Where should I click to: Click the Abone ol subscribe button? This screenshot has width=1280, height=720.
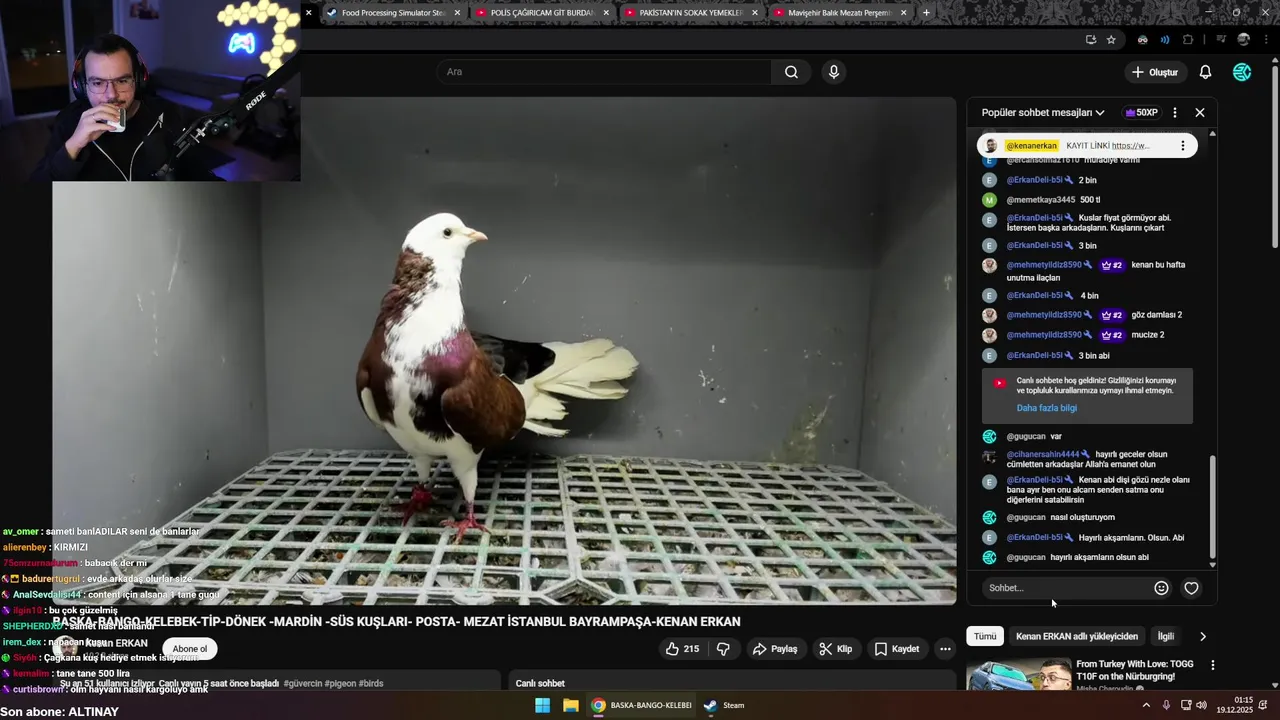click(x=190, y=649)
